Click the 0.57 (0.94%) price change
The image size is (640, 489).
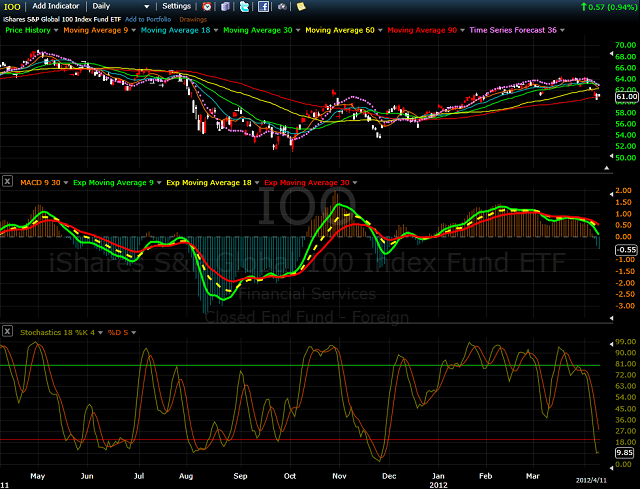click(x=609, y=7)
